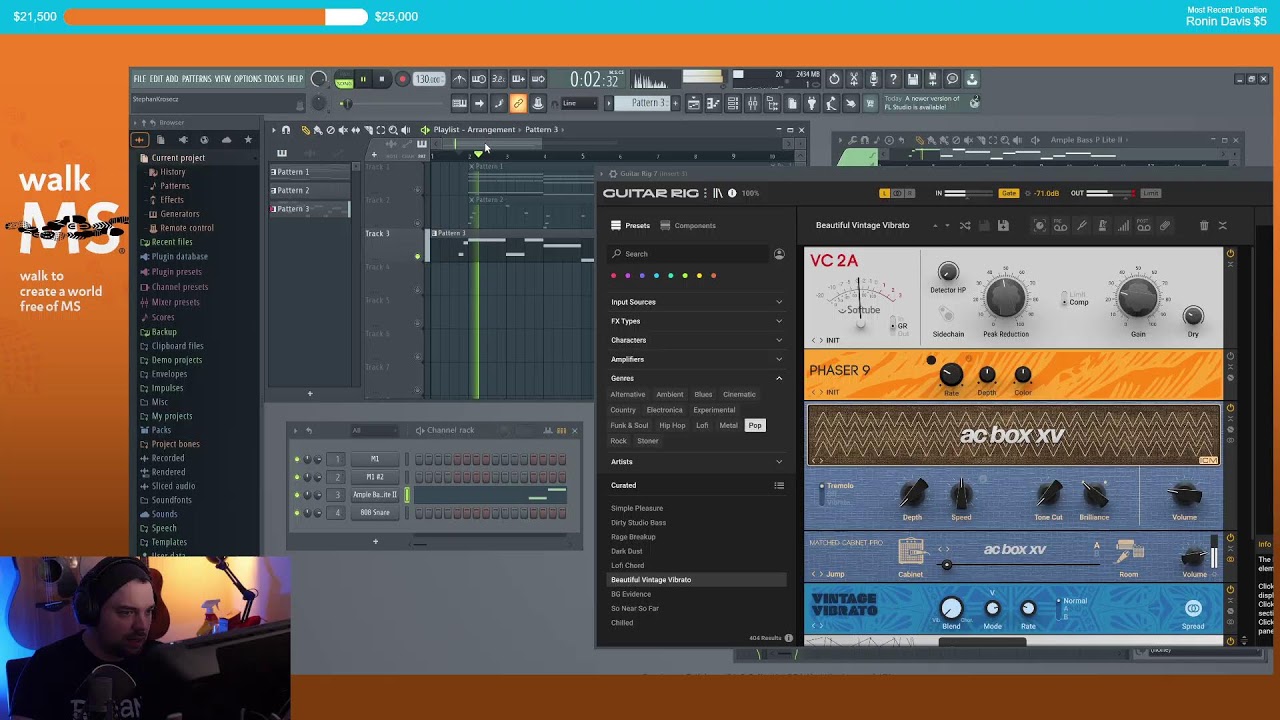The width and height of the screenshot is (1280, 720).
Task: Toggle the link-to-controller icon in orange
Action: [x=518, y=103]
